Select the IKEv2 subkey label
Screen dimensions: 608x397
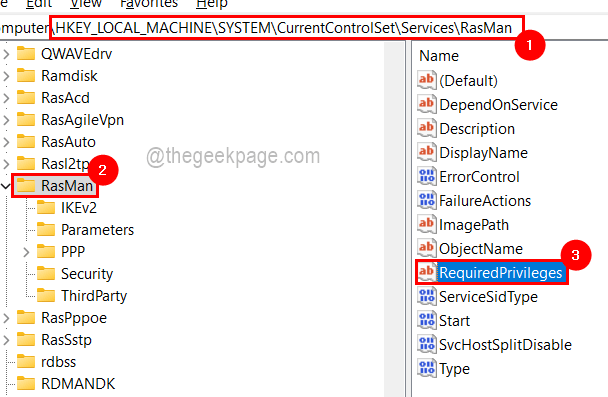79,208
